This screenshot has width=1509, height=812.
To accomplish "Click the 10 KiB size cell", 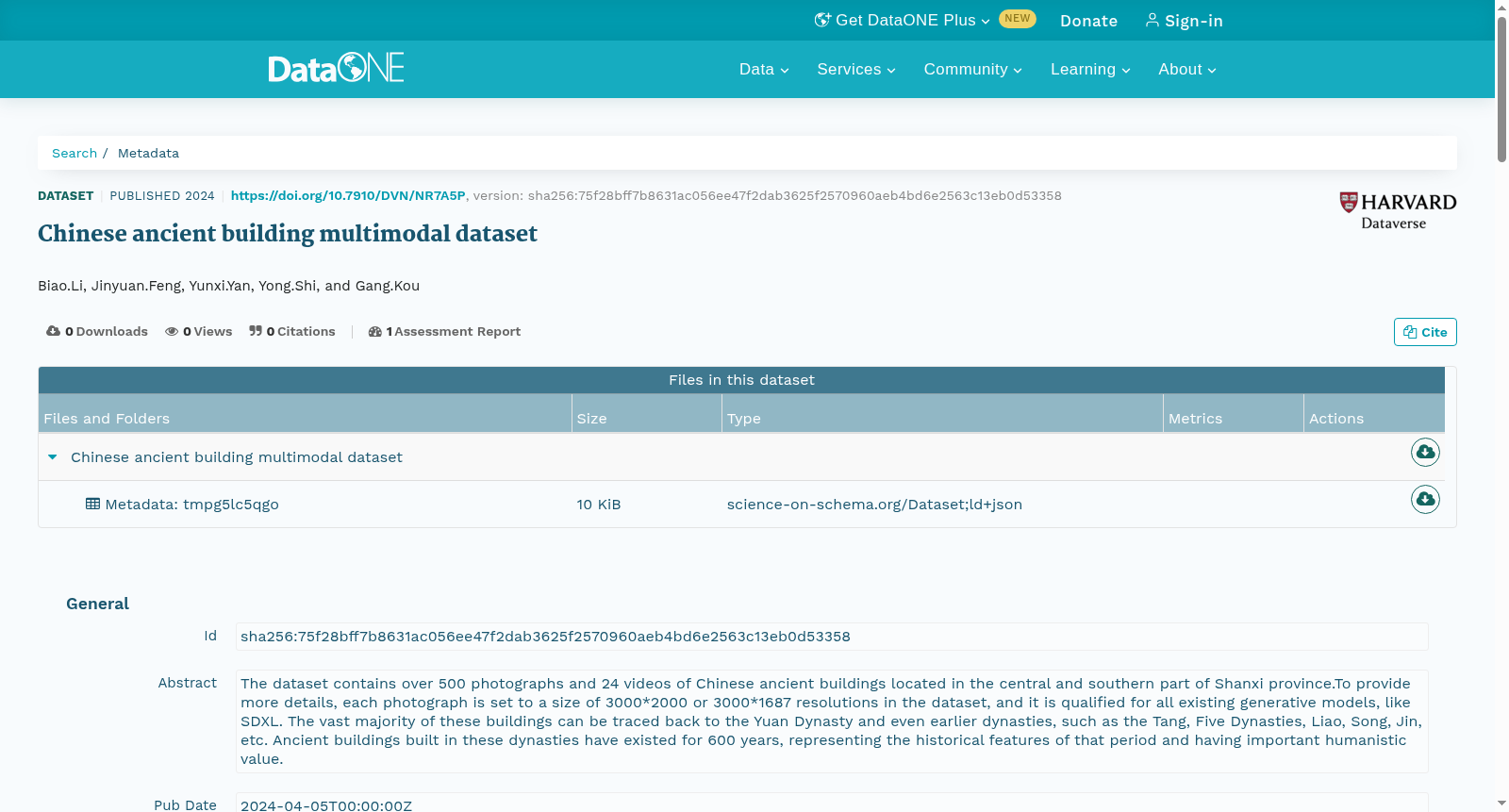I will 599,505.
